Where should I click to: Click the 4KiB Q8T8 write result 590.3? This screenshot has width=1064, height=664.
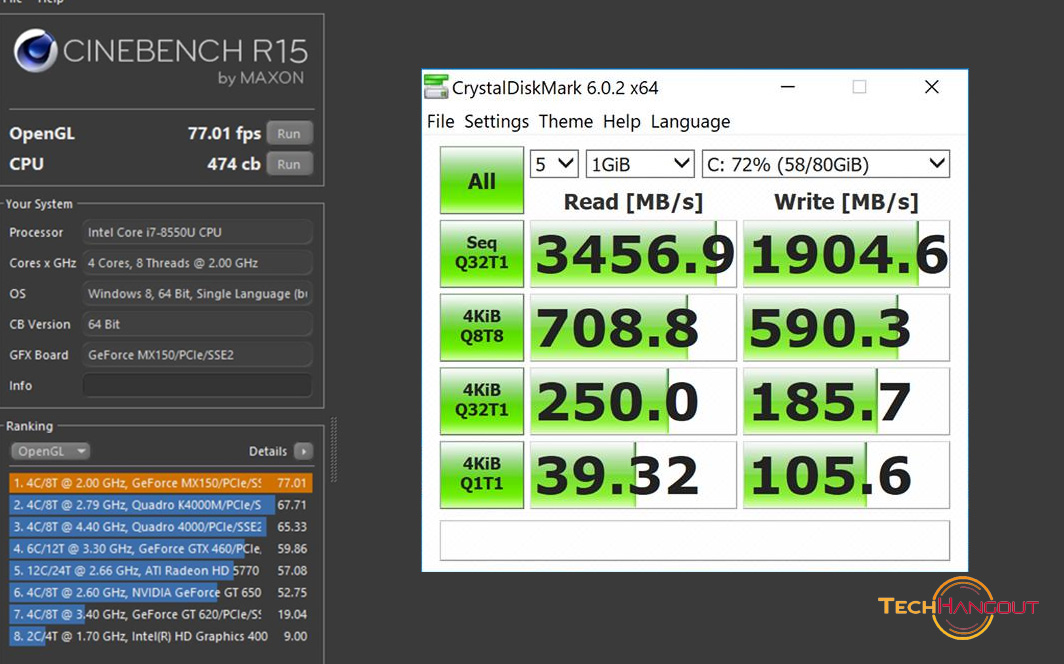point(846,327)
